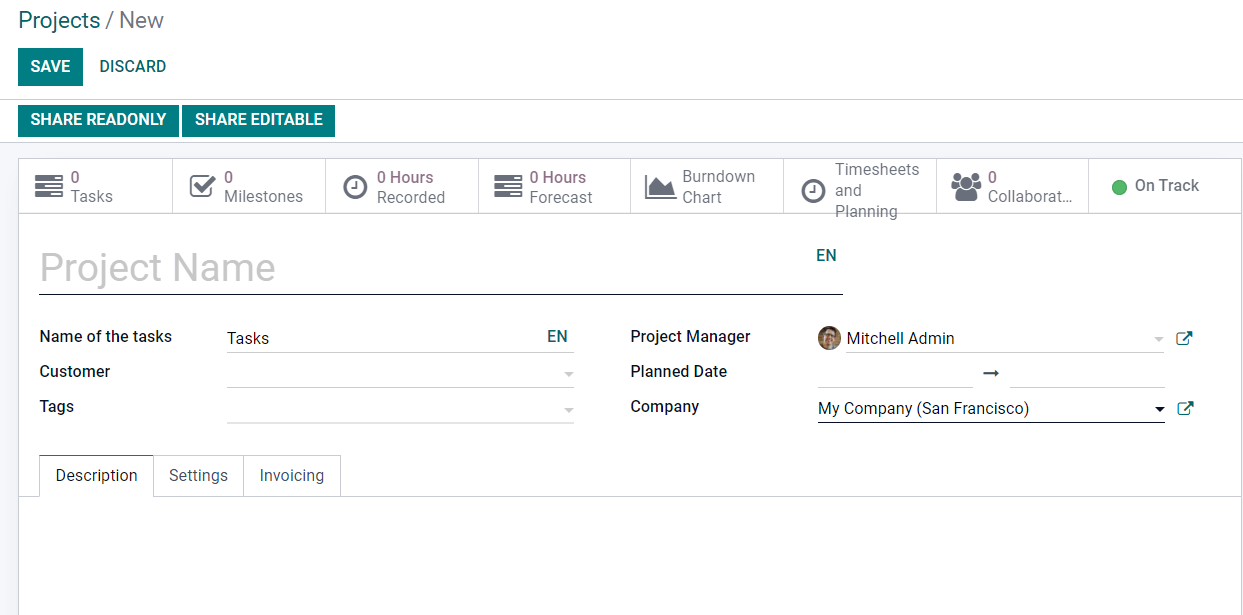Image resolution: width=1243 pixels, height=615 pixels.
Task: Click the planned date arrow separator
Action: (991, 373)
